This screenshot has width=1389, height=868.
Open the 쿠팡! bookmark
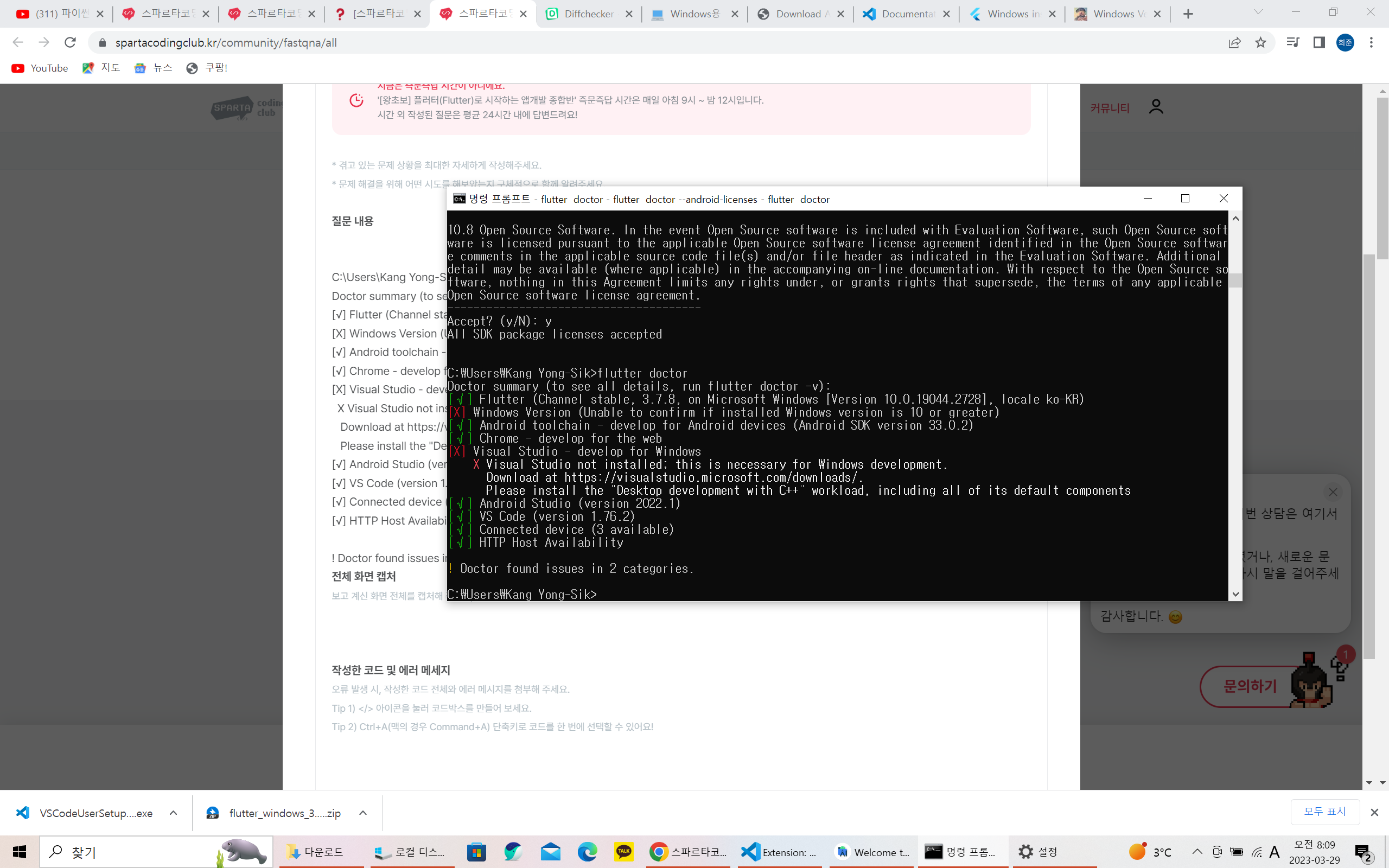click(207, 68)
